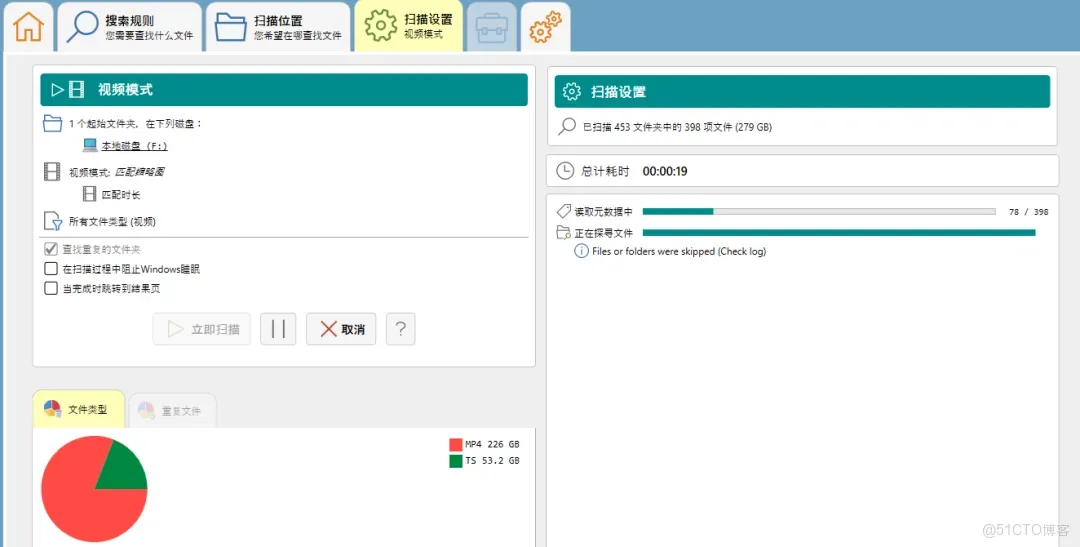The height and width of the screenshot is (547, 1080).
Task: Click the green TS pie slice
Action: click(126, 468)
